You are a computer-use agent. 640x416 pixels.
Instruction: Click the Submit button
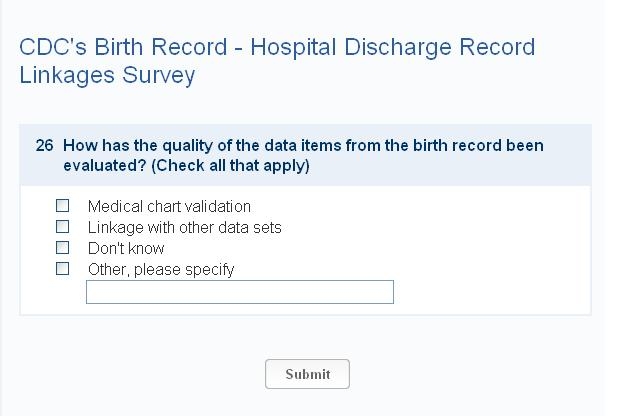pyautogui.click(x=307, y=374)
